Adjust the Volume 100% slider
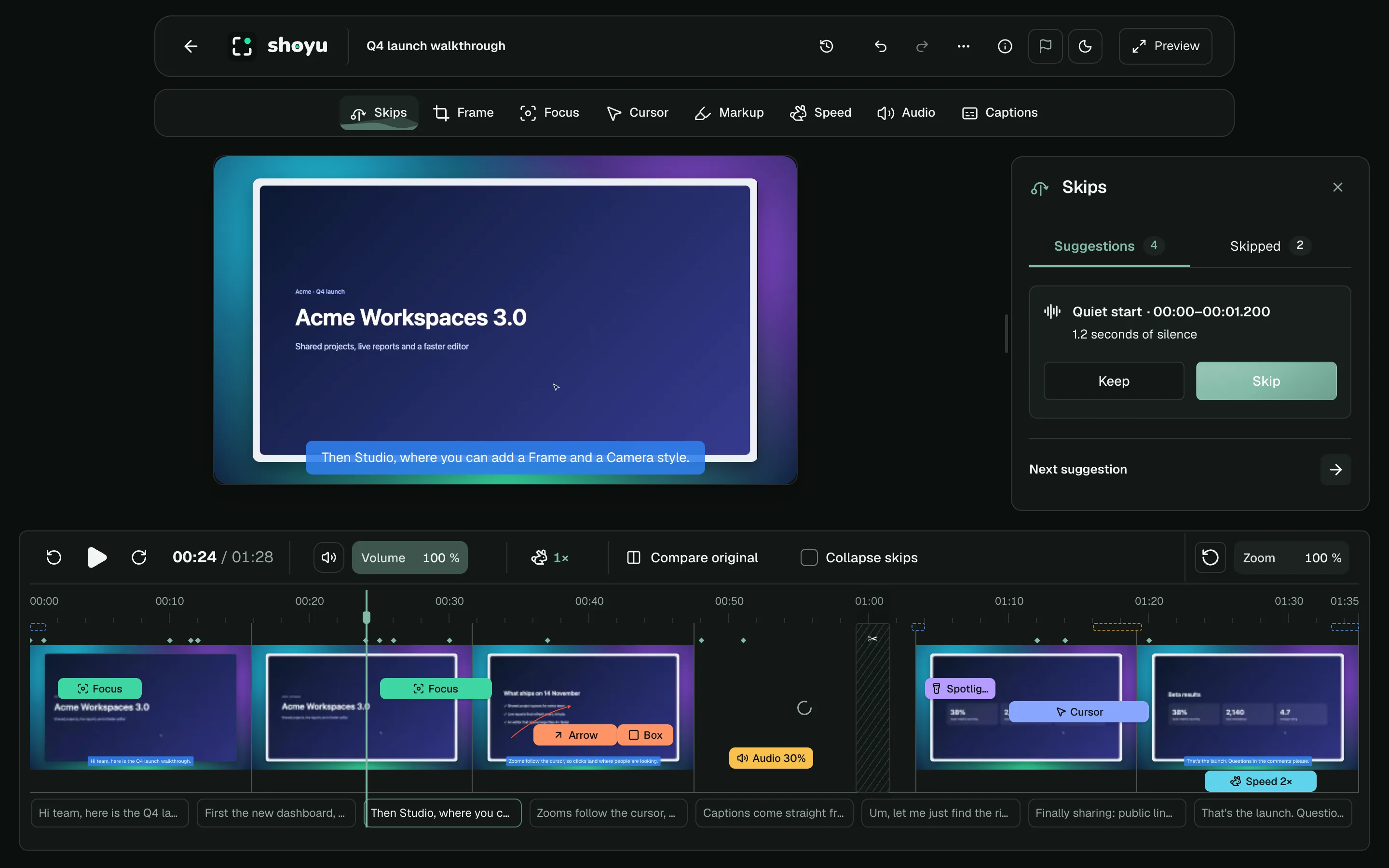This screenshot has width=1389, height=868. coord(410,557)
